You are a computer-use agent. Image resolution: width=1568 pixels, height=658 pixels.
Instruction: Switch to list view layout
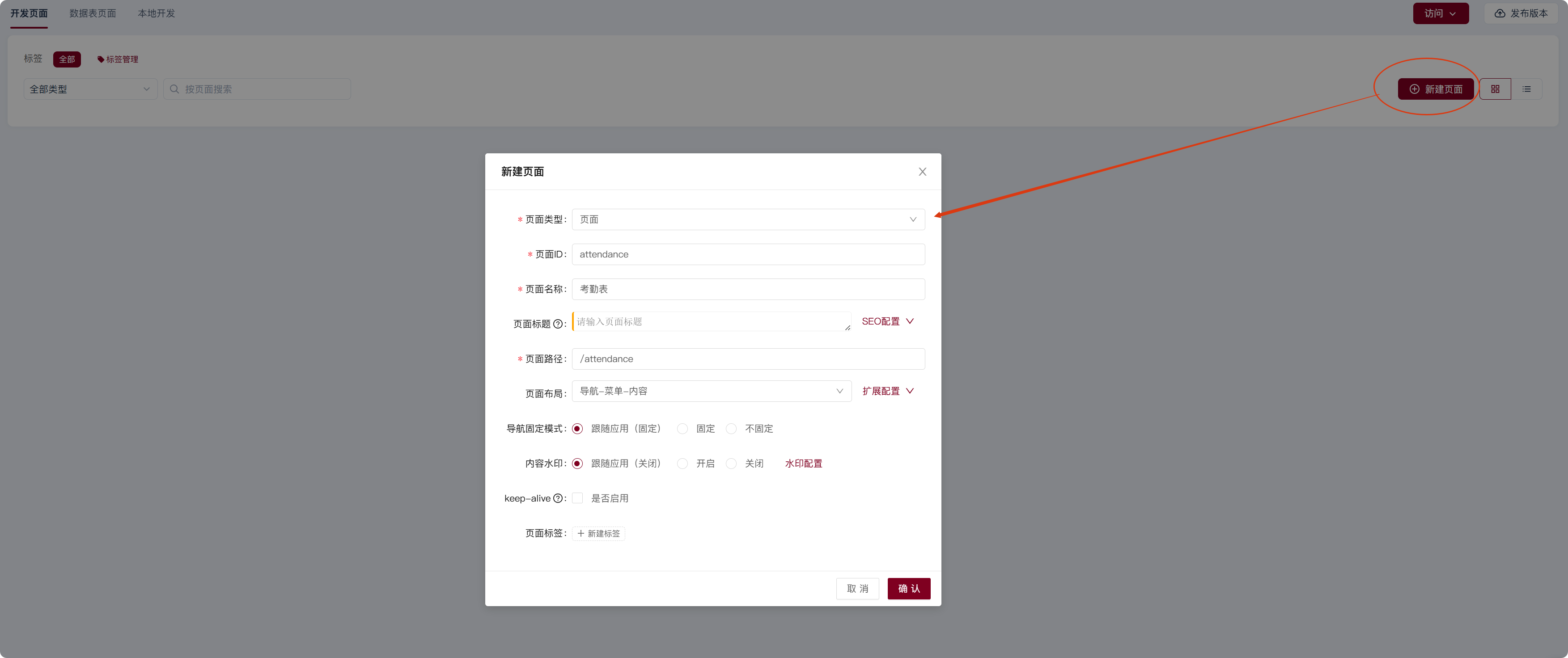coord(1527,89)
